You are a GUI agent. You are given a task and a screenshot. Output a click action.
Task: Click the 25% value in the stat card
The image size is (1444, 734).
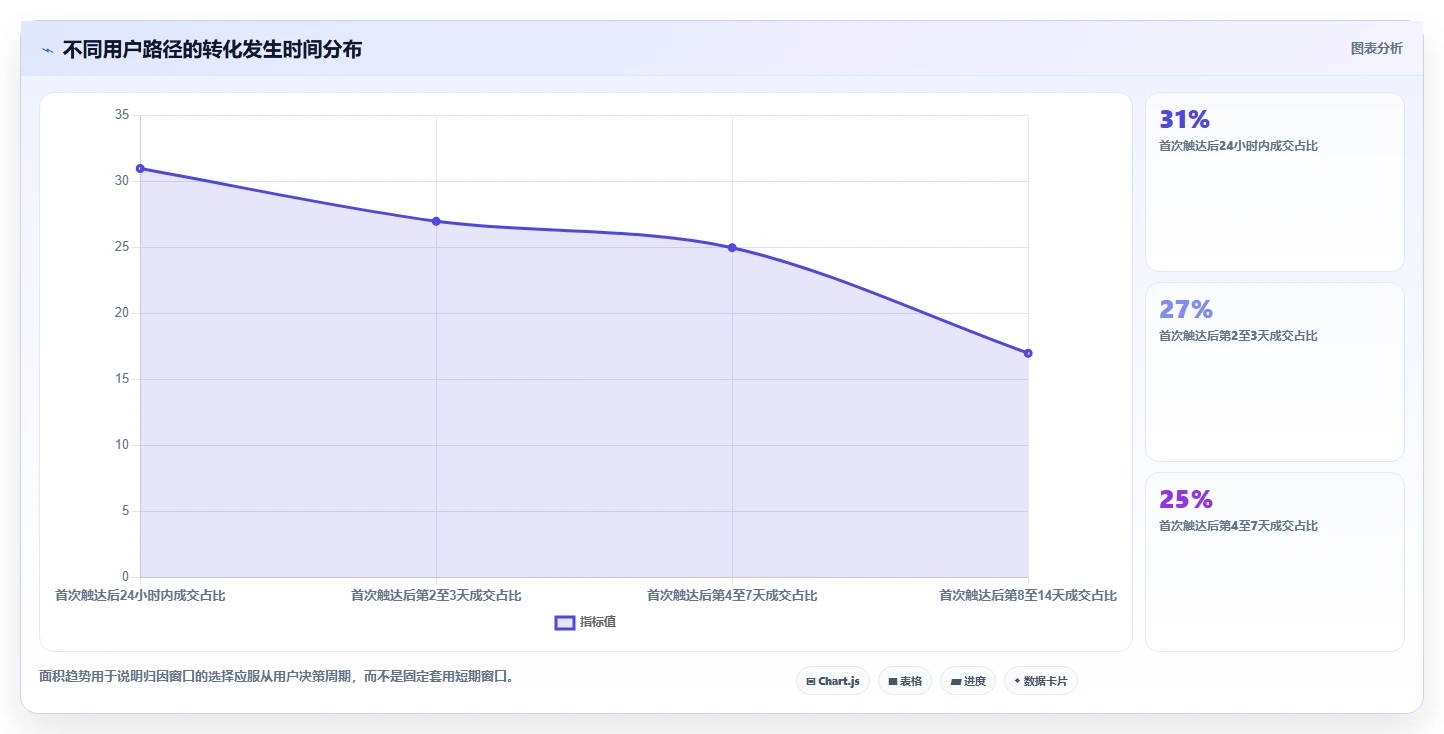1185,499
